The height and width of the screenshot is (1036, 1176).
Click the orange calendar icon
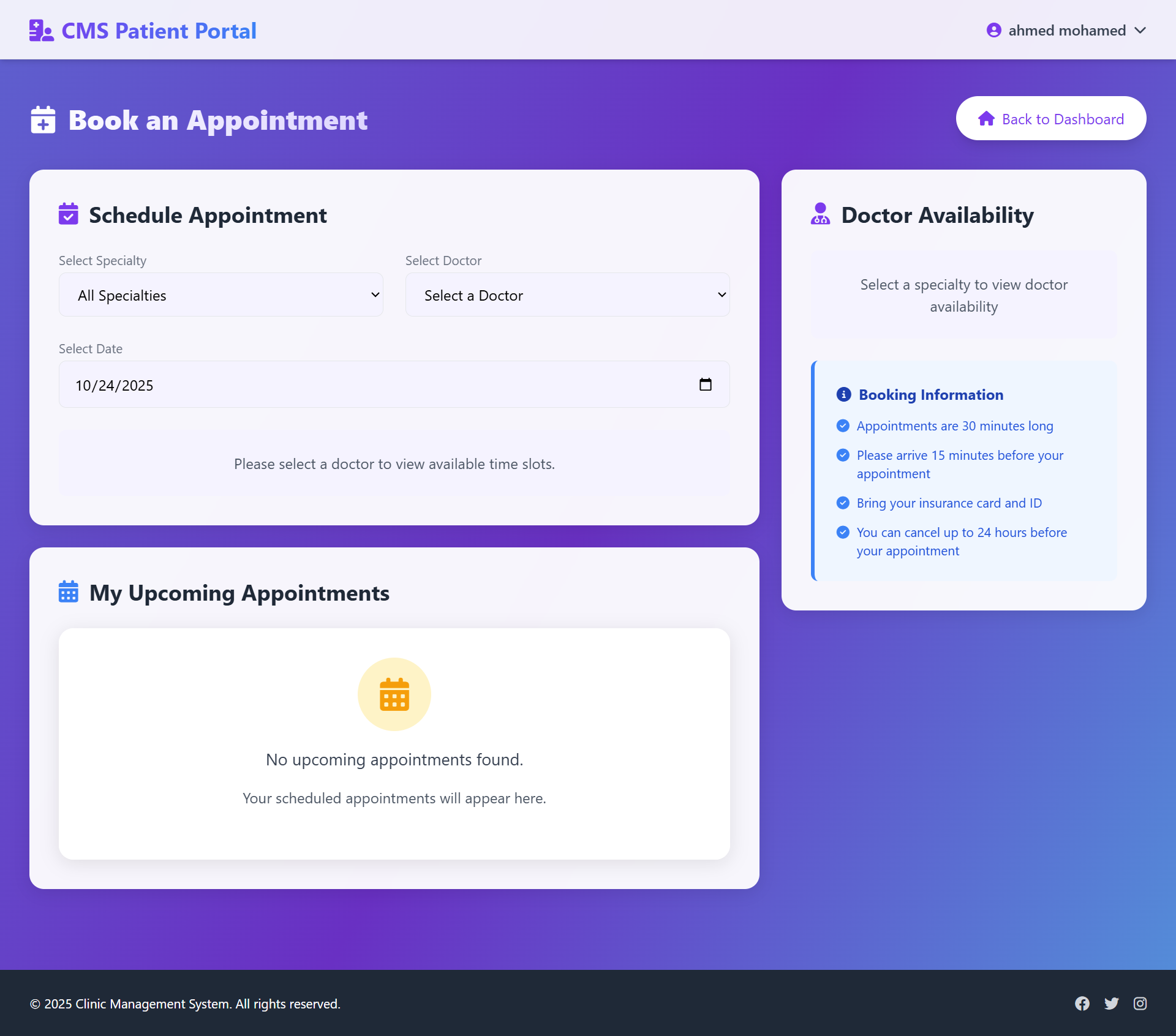[x=394, y=694]
